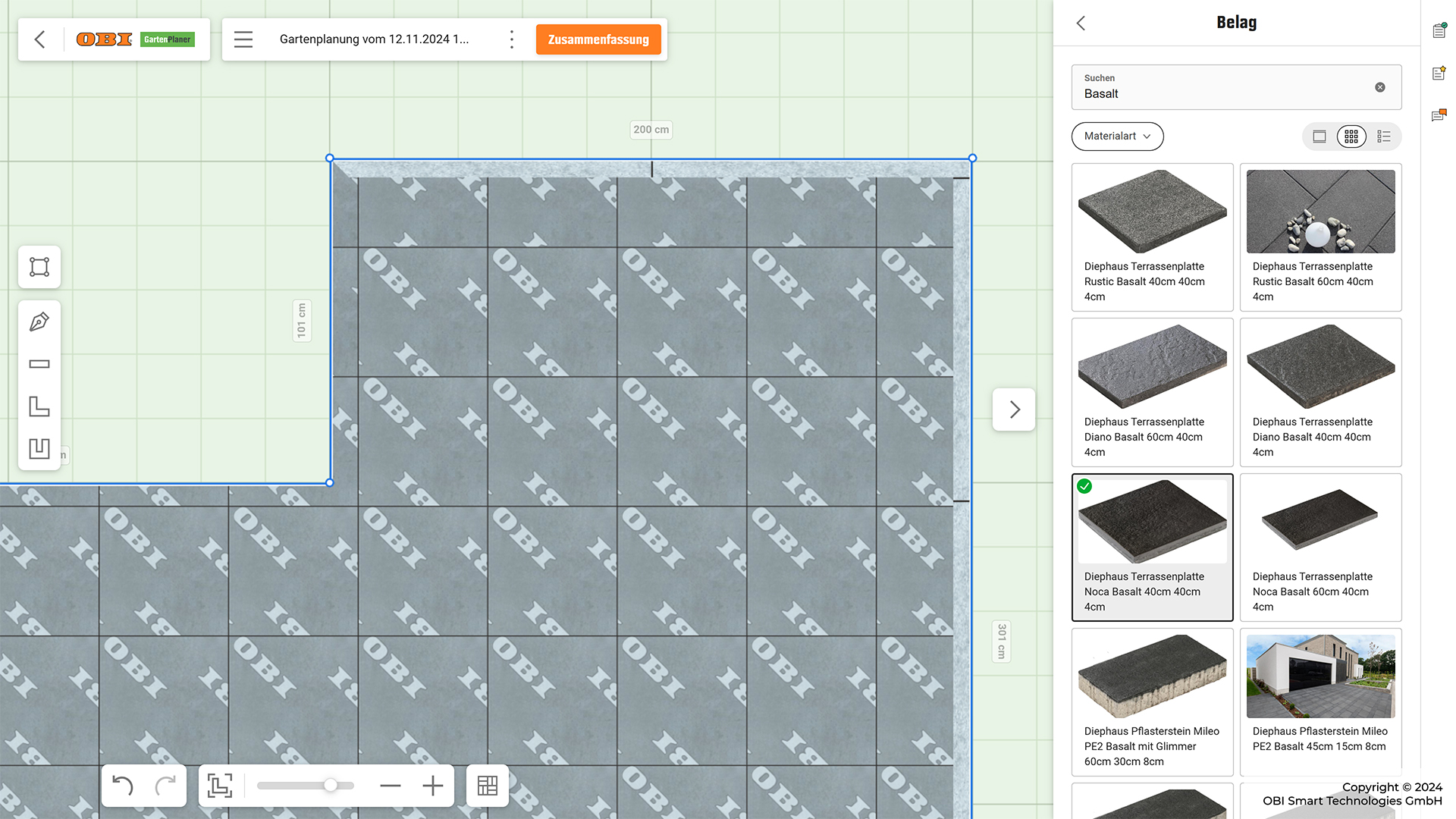Open the starred notes icon in the right sidebar
Viewport: 1456px width, 819px height.
(x=1439, y=73)
